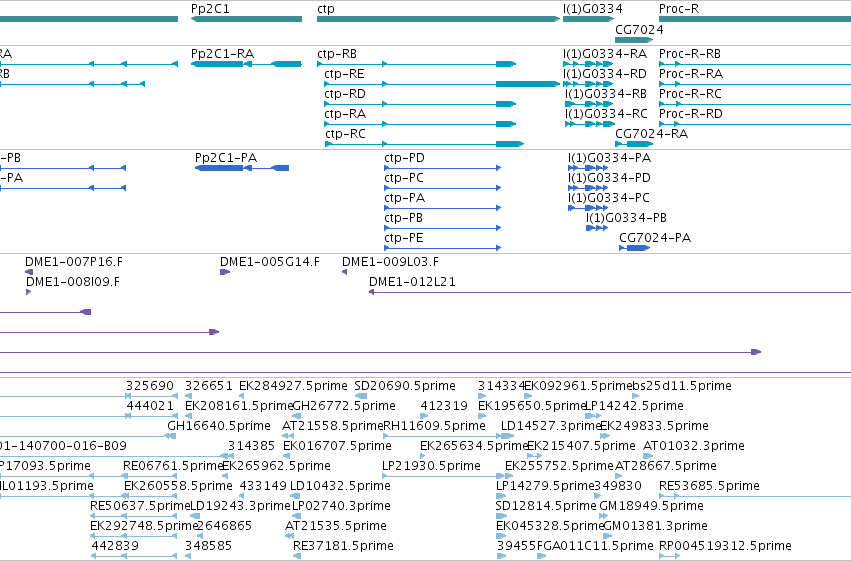Click the l(1)G0334-PC protein
The image size is (851, 561).
click(x=588, y=208)
